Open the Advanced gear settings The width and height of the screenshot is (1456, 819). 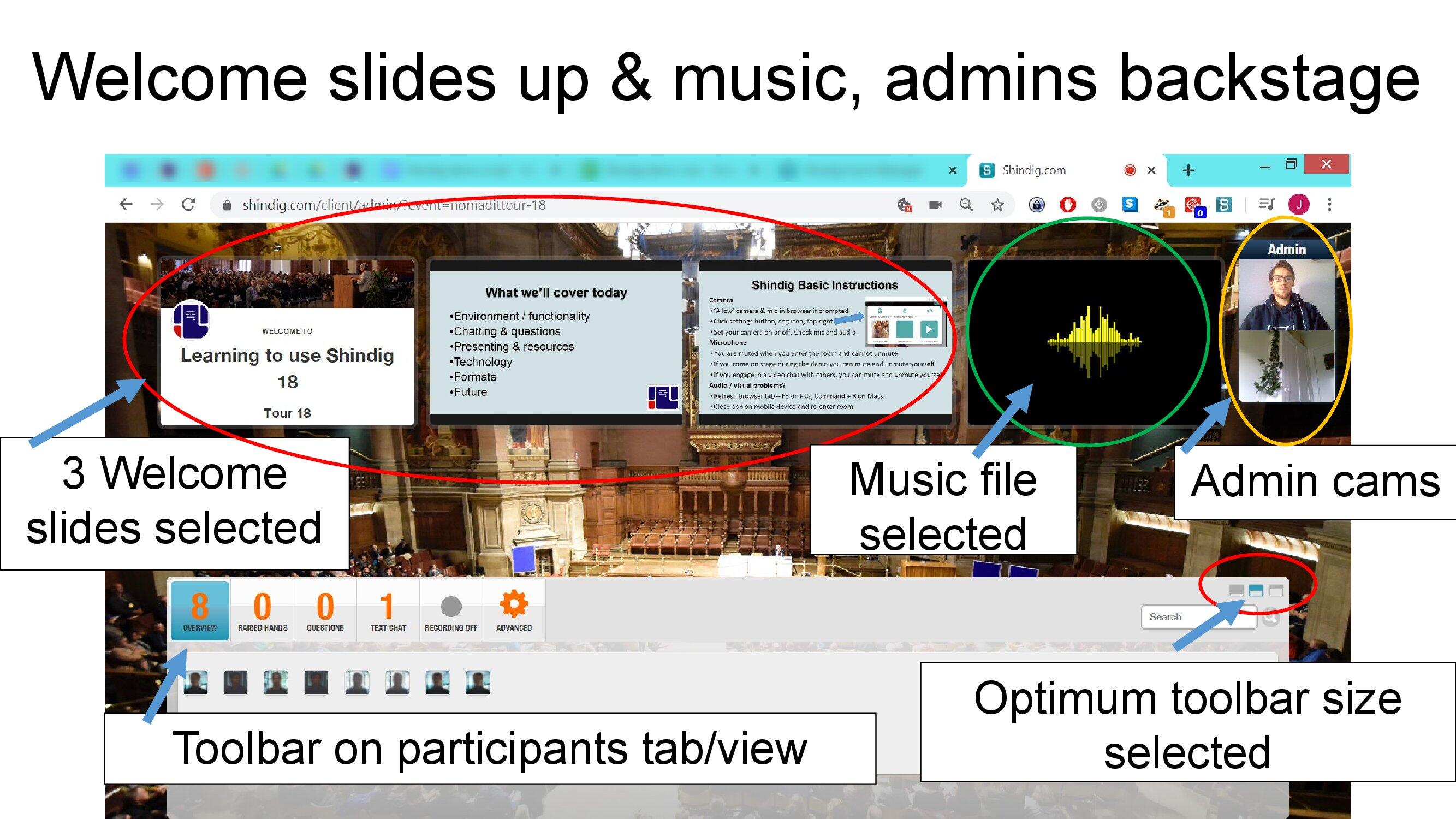[513, 610]
